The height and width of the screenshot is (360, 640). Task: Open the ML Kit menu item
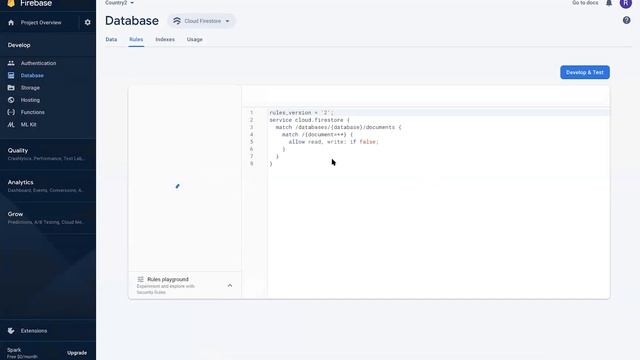(29, 124)
